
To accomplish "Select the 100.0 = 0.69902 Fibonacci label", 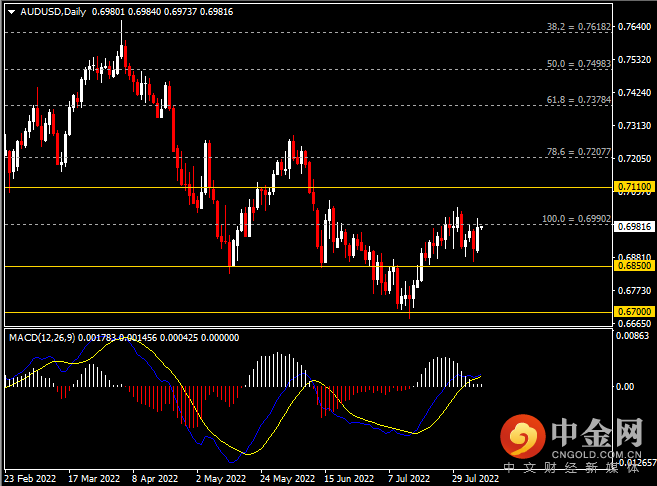I will point(577,219).
